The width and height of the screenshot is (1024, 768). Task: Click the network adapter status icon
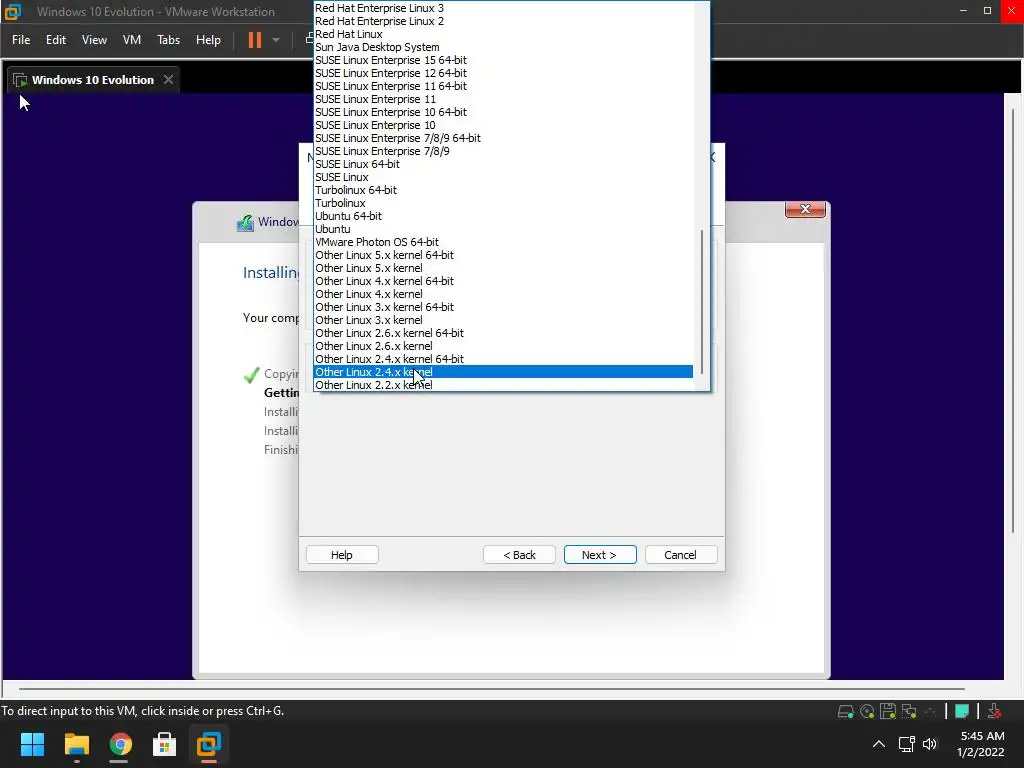[x=908, y=711]
